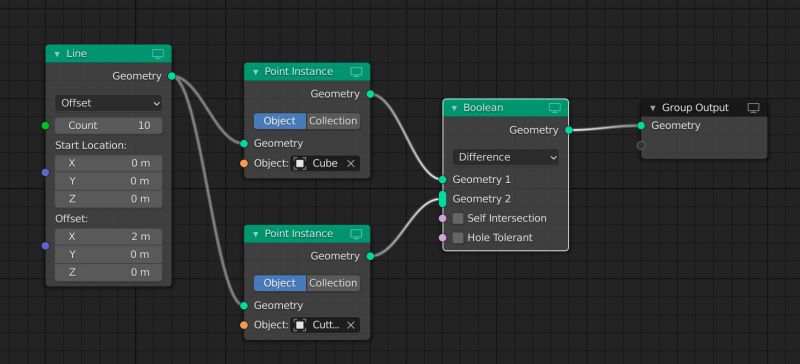
Task: Click the Cutter Object input socket
Action: coord(244,325)
